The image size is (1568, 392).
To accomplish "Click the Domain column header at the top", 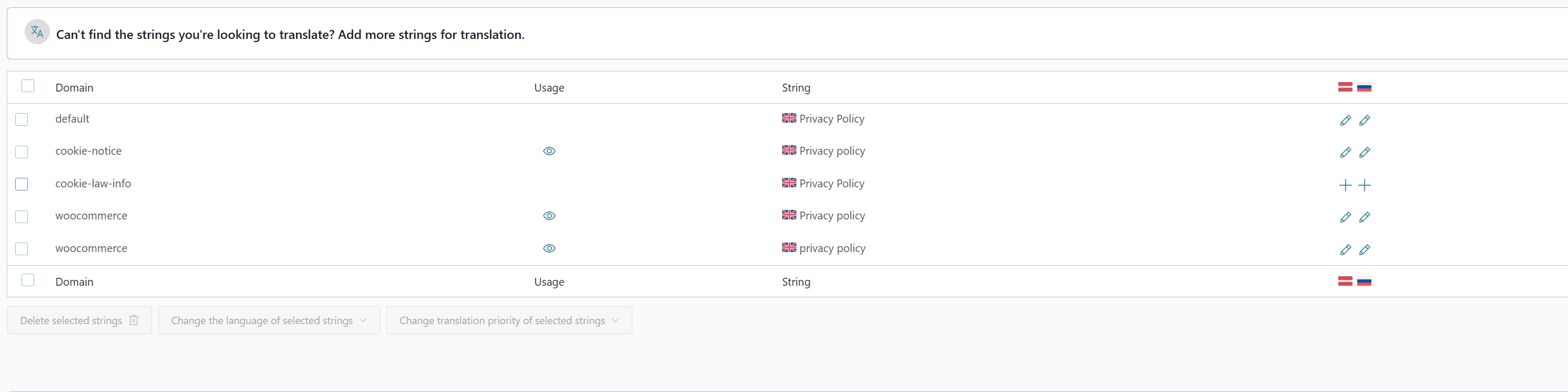I will pyautogui.click(x=74, y=88).
